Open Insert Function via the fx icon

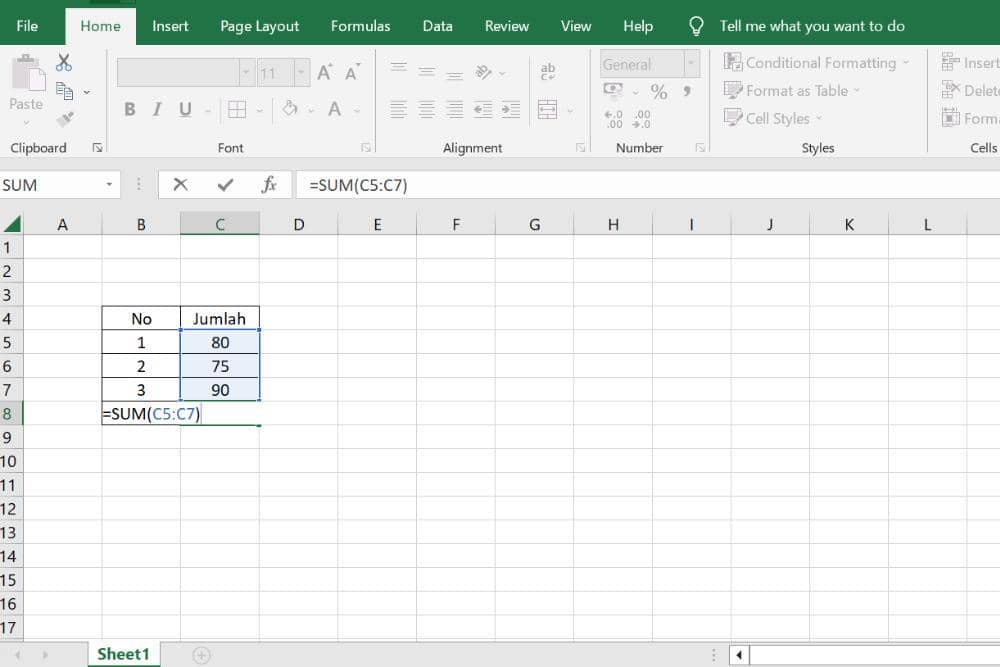coord(268,185)
